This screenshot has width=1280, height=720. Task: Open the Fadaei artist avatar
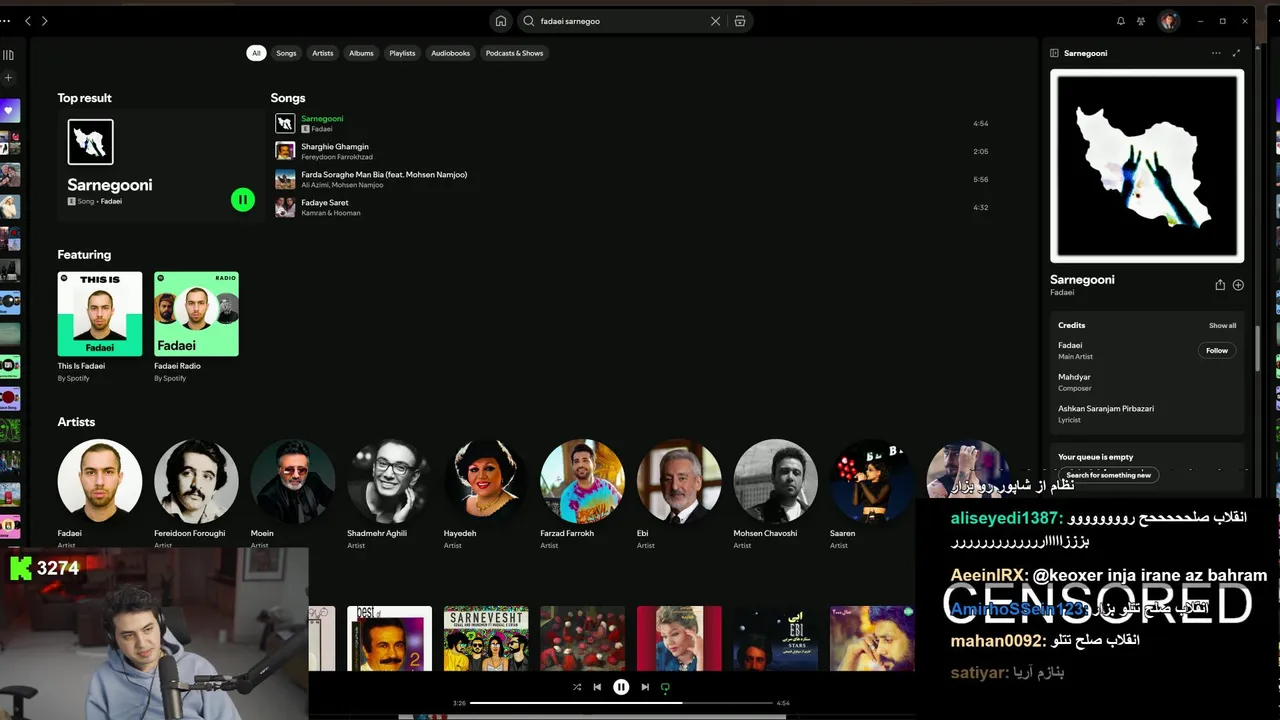100,481
